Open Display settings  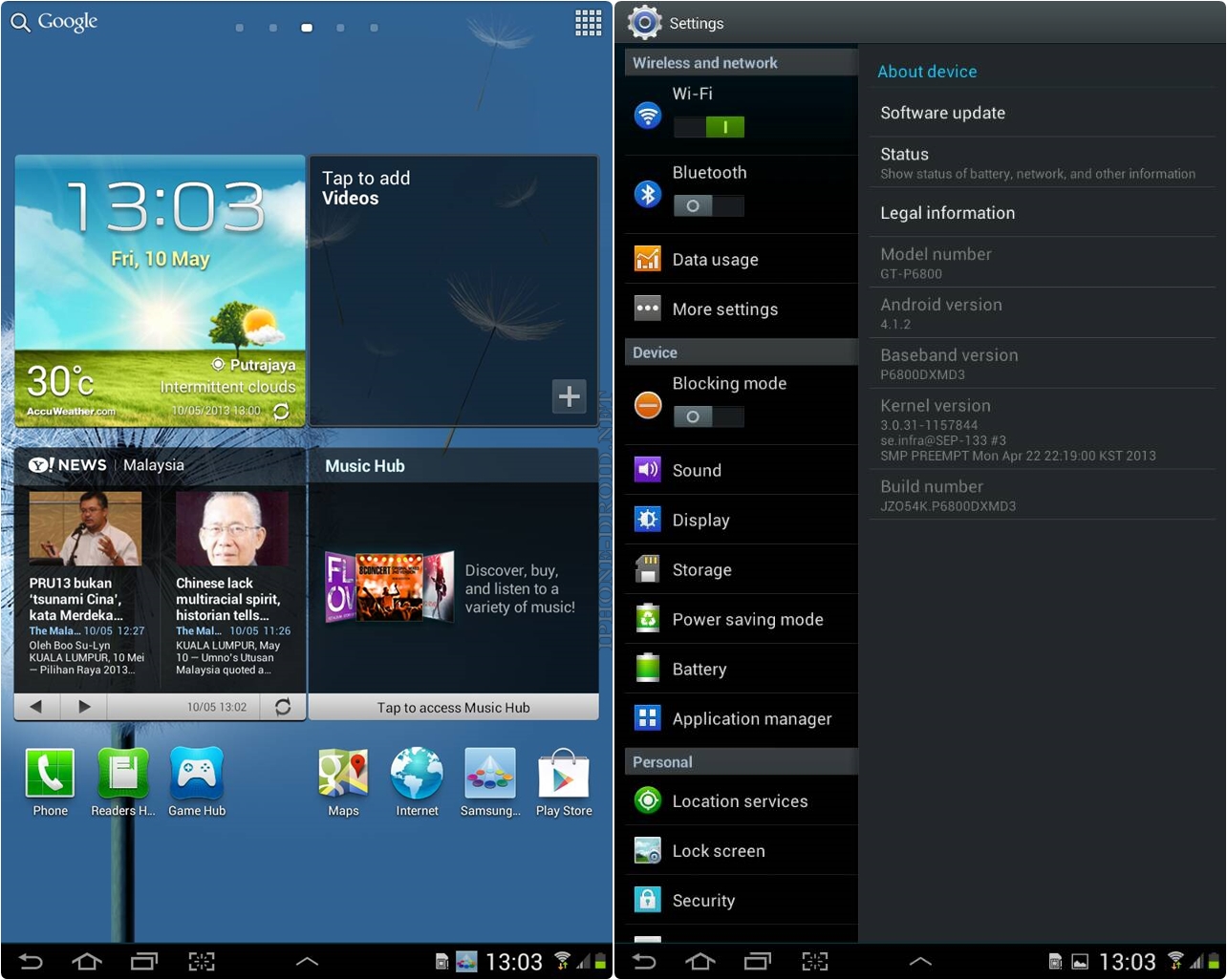pos(700,520)
